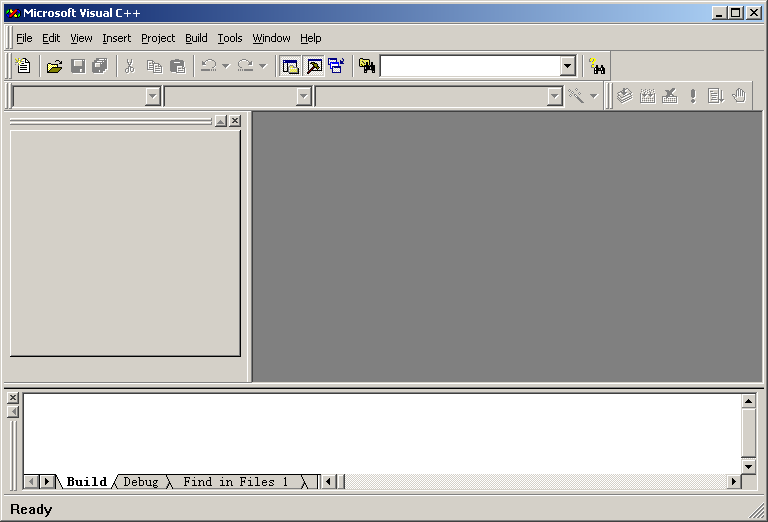This screenshot has height=522, width=768.
Task: Click the Save All icon
Action: pos(100,66)
